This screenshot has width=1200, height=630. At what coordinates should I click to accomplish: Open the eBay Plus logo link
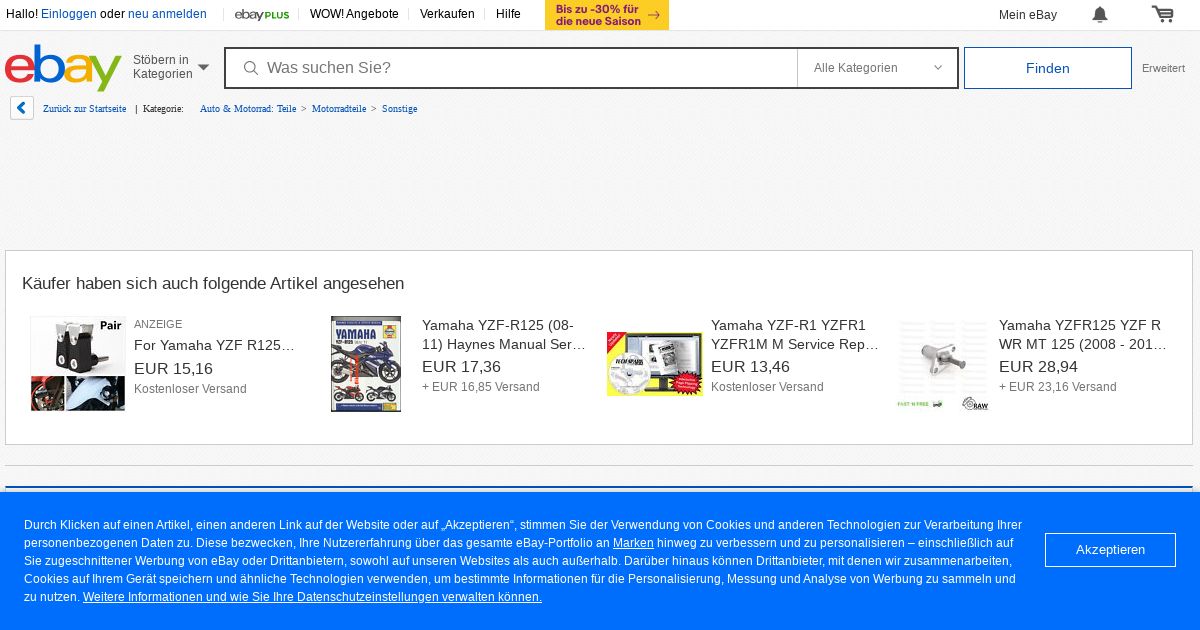click(262, 14)
